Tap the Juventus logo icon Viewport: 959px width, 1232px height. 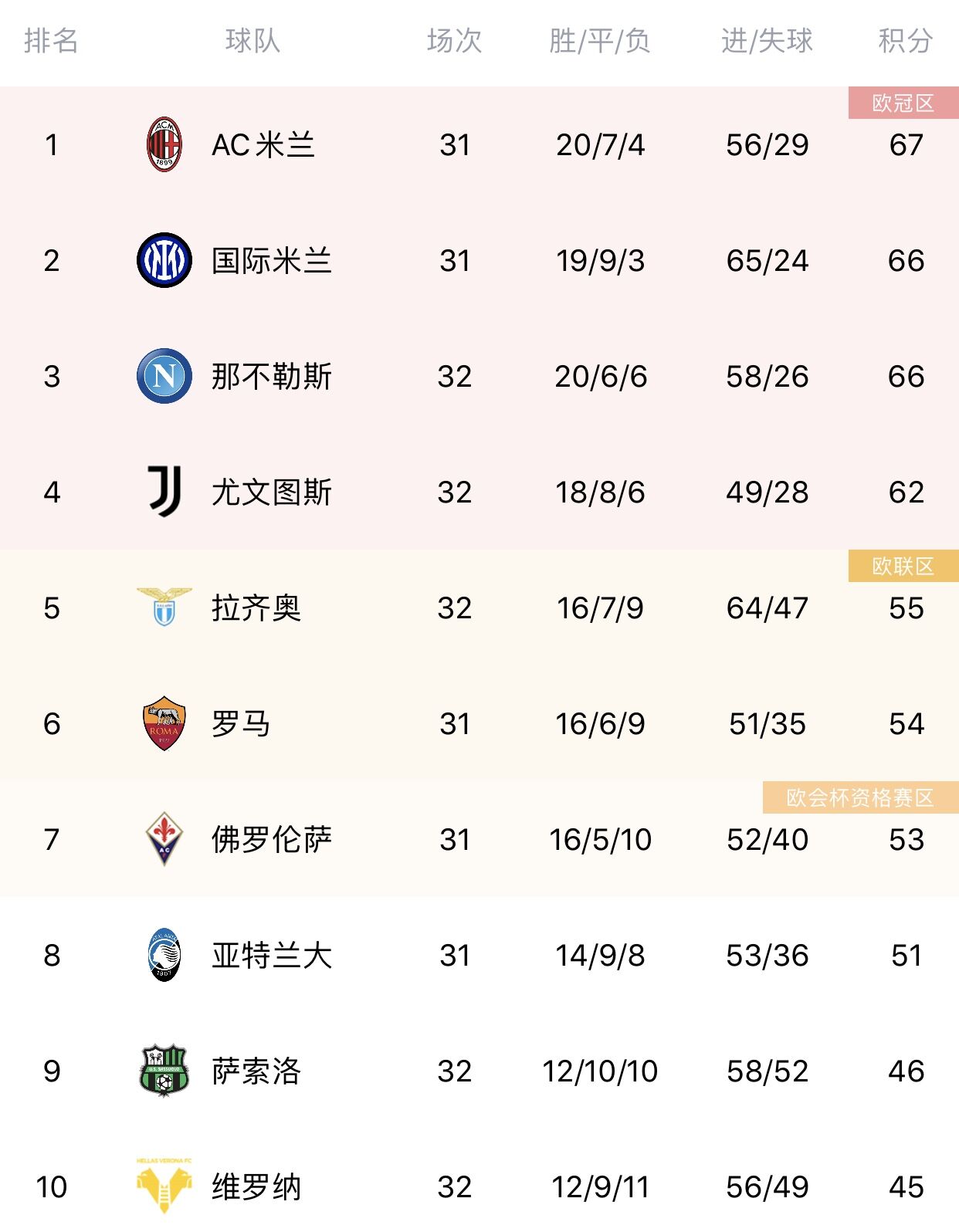(x=164, y=491)
